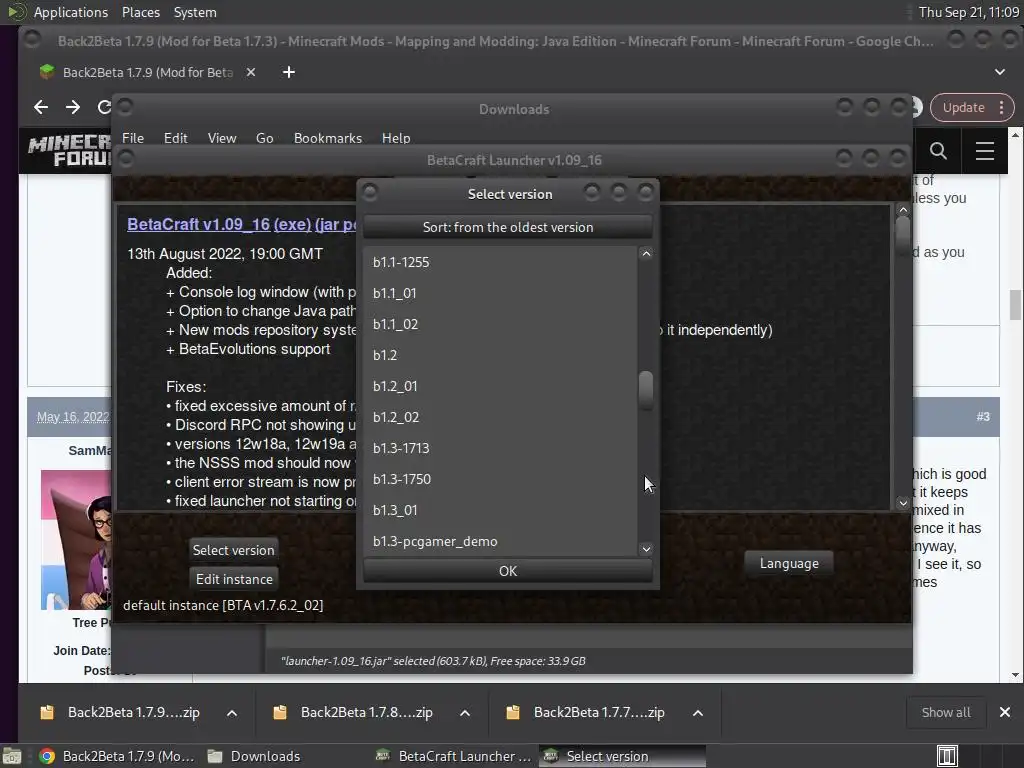Expand options for Back2Beta 1.7.8 zip download
This screenshot has width=1024, height=768.
465,712
